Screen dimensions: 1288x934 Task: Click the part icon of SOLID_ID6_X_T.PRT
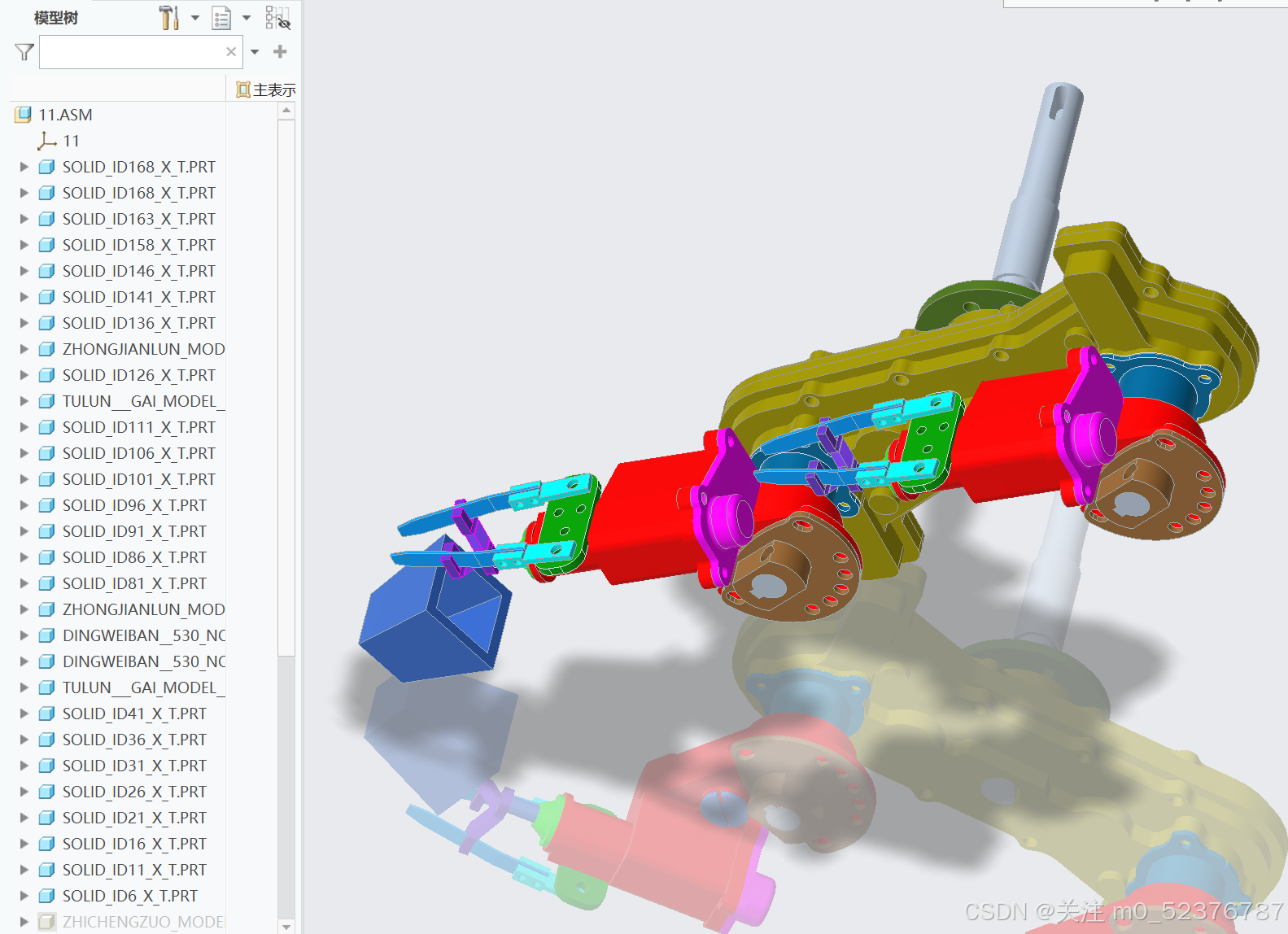point(47,896)
